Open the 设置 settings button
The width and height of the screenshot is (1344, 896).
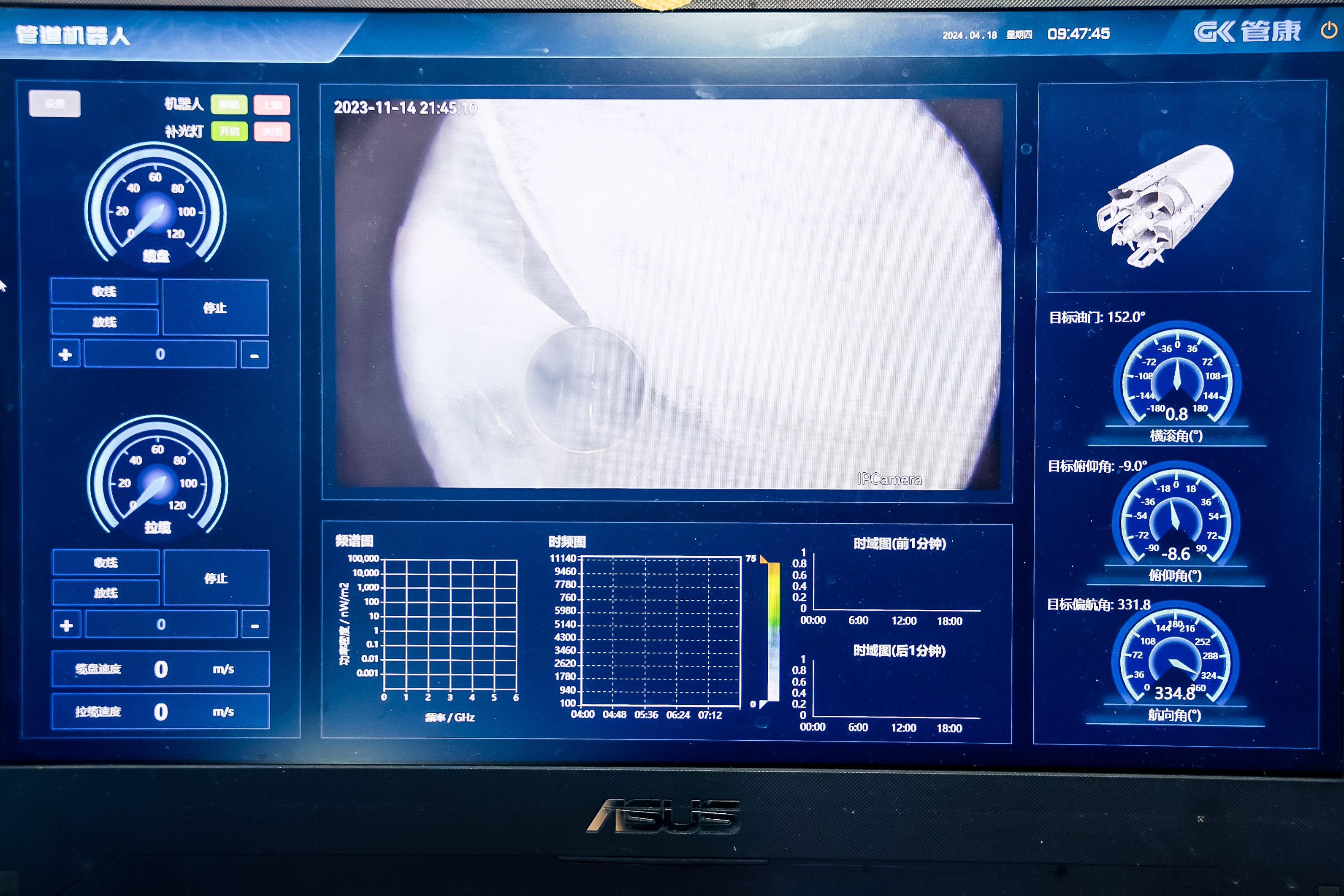tap(55, 104)
